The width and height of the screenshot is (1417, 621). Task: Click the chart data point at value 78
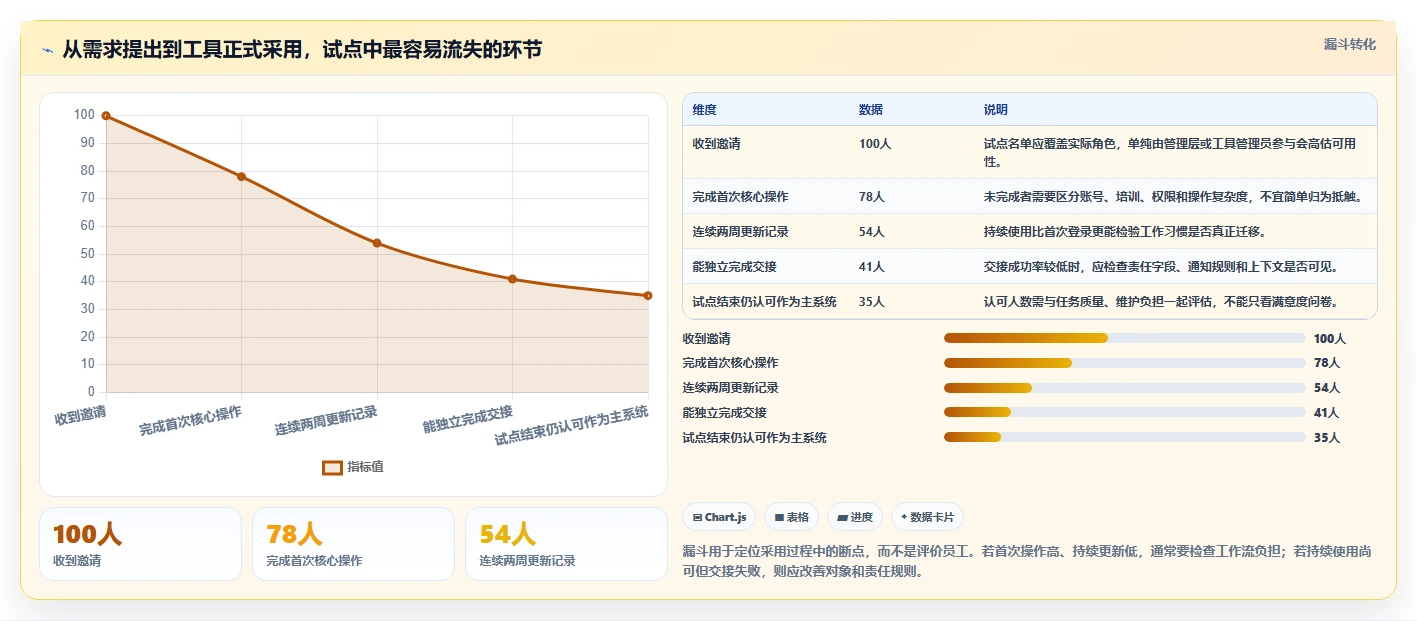(x=241, y=177)
